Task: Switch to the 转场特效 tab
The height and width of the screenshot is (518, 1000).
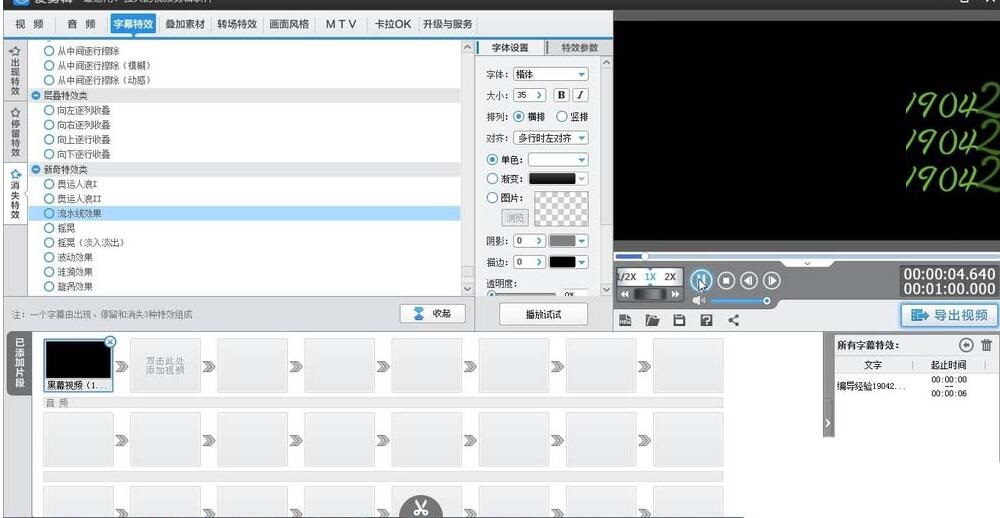Action: pos(237,24)
